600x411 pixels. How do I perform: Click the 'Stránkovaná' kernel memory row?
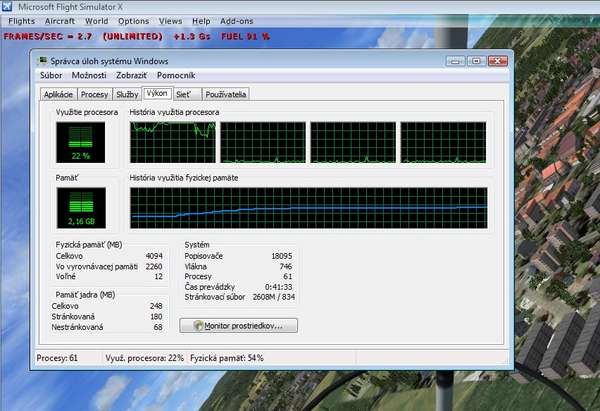[x=107, y=316]
